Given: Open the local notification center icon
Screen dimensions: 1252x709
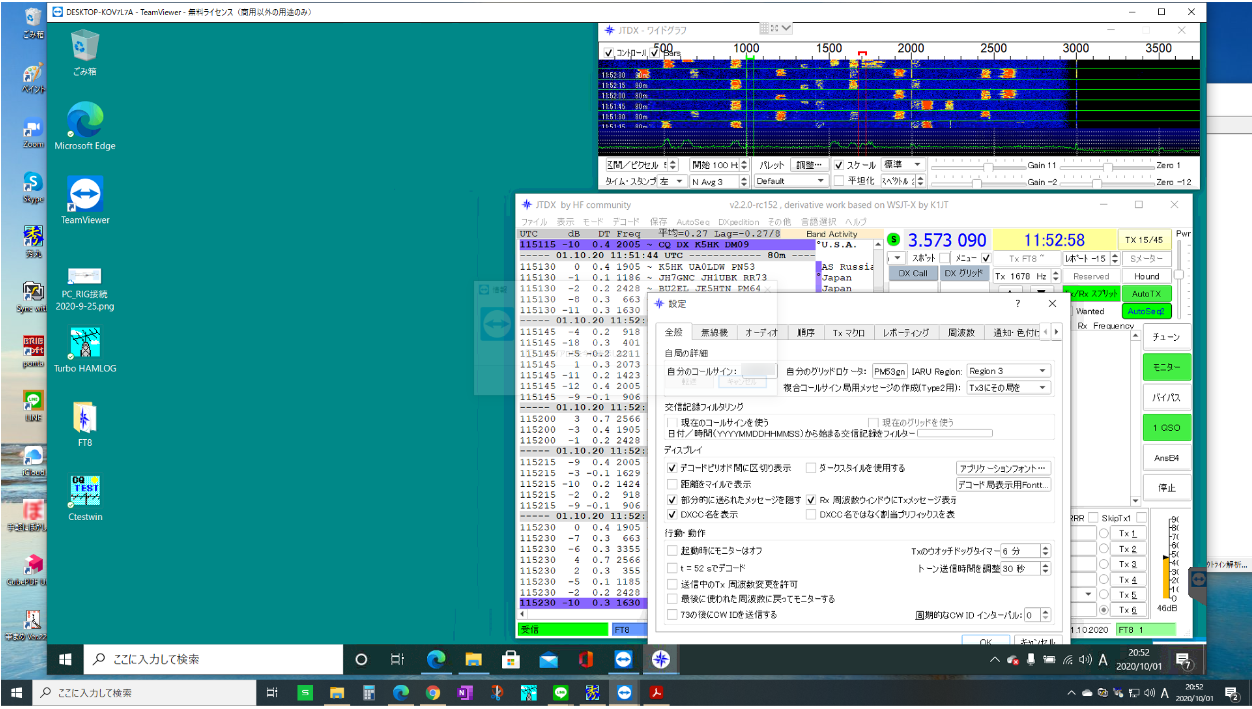Looking at the screenshot, I should tap(1234, 692).
